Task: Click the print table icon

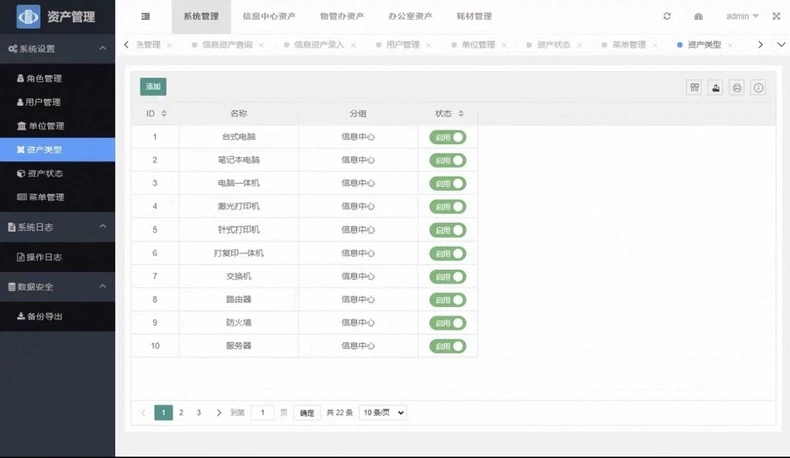Action: [x=737, y=88]
